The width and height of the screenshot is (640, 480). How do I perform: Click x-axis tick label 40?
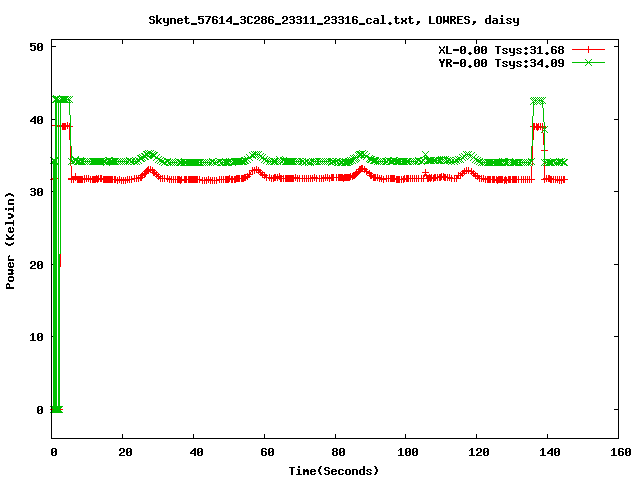(196, 452)
